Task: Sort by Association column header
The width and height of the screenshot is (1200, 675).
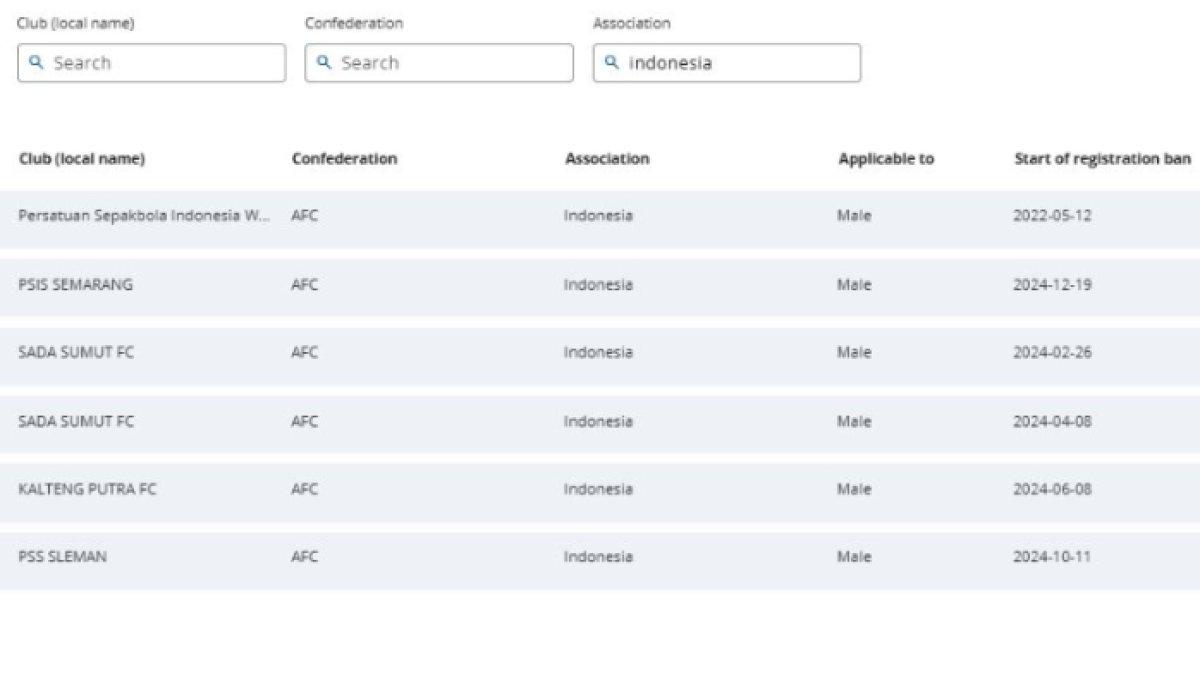Action: click(x=607, y=159)
